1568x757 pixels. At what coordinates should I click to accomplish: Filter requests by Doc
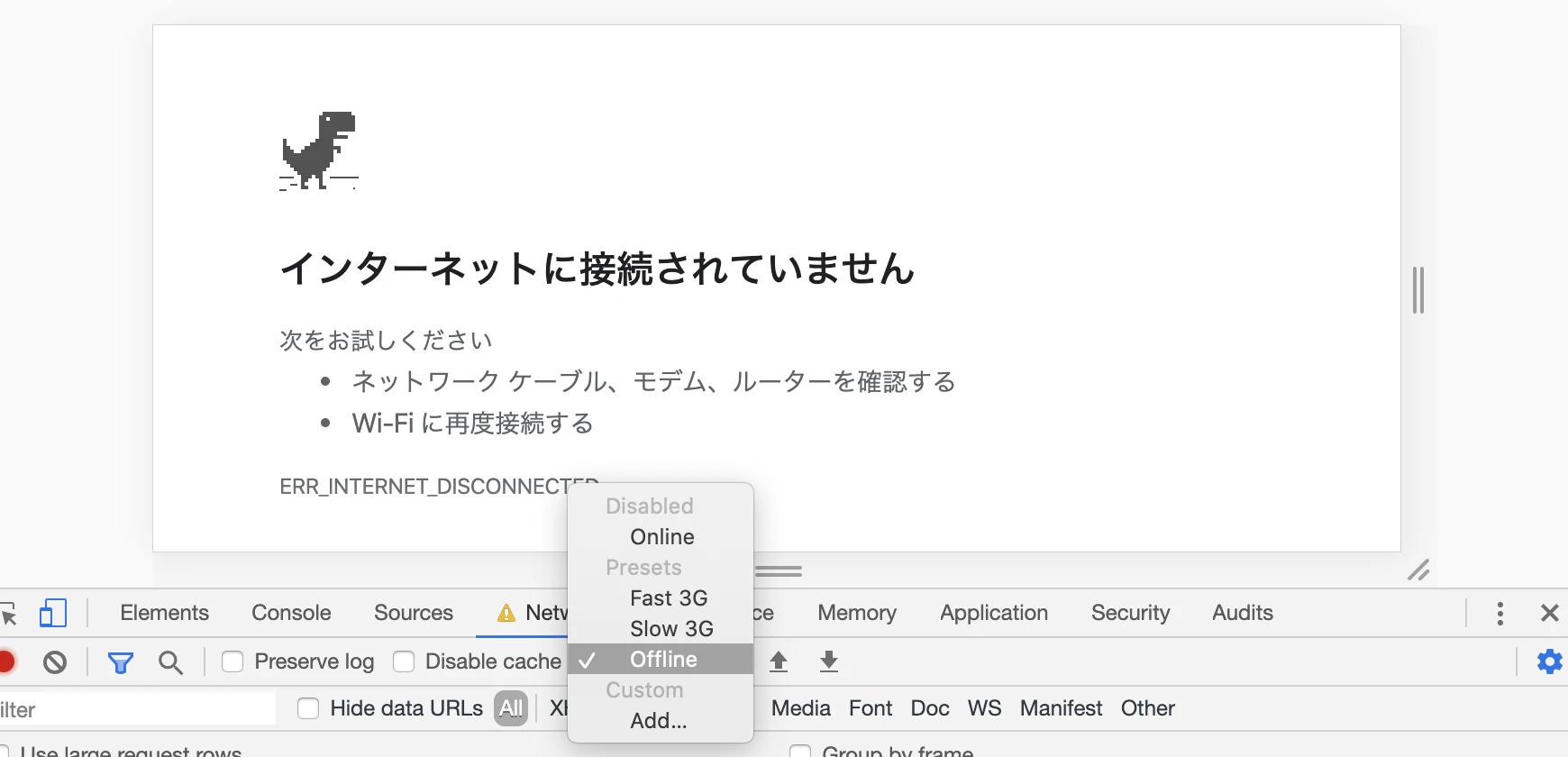[x=930, y=708]
